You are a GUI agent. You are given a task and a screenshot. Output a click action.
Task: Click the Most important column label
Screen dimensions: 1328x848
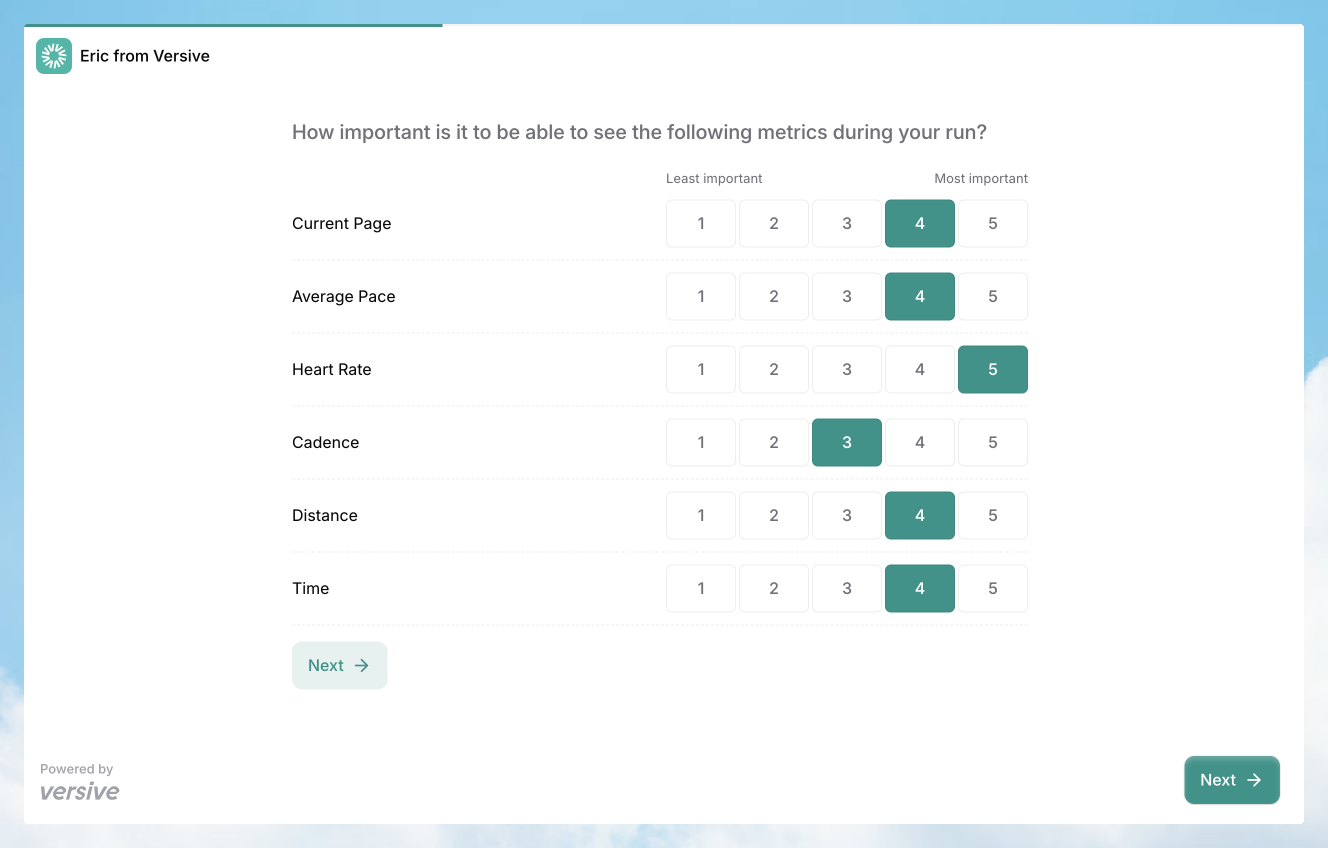point(981,178)
